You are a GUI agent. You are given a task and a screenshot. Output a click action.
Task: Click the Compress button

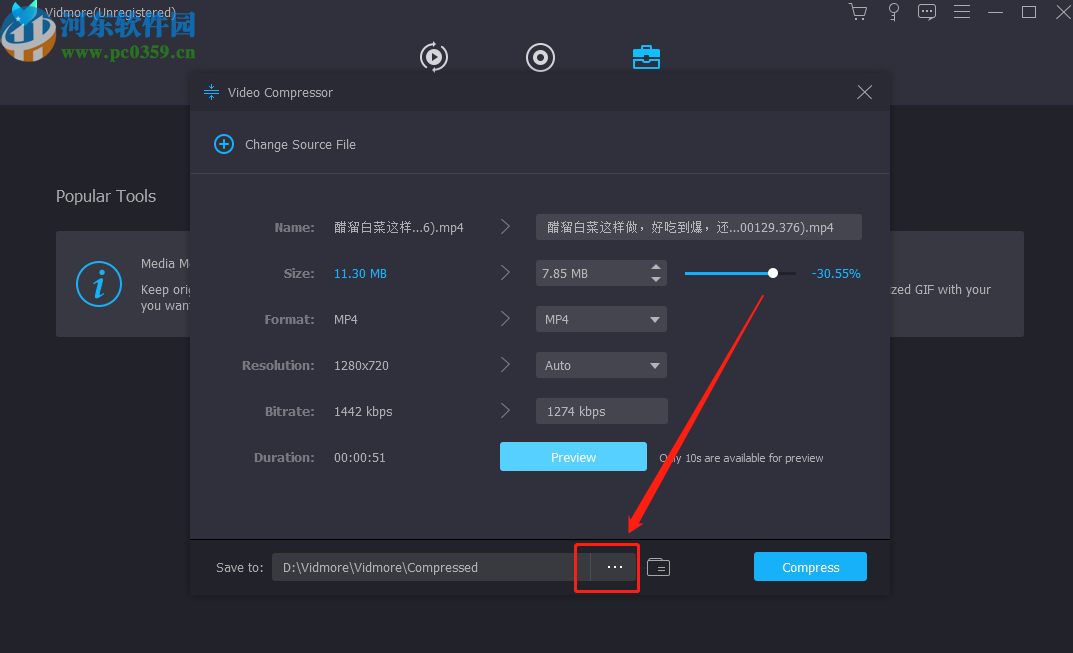point(810,567)
